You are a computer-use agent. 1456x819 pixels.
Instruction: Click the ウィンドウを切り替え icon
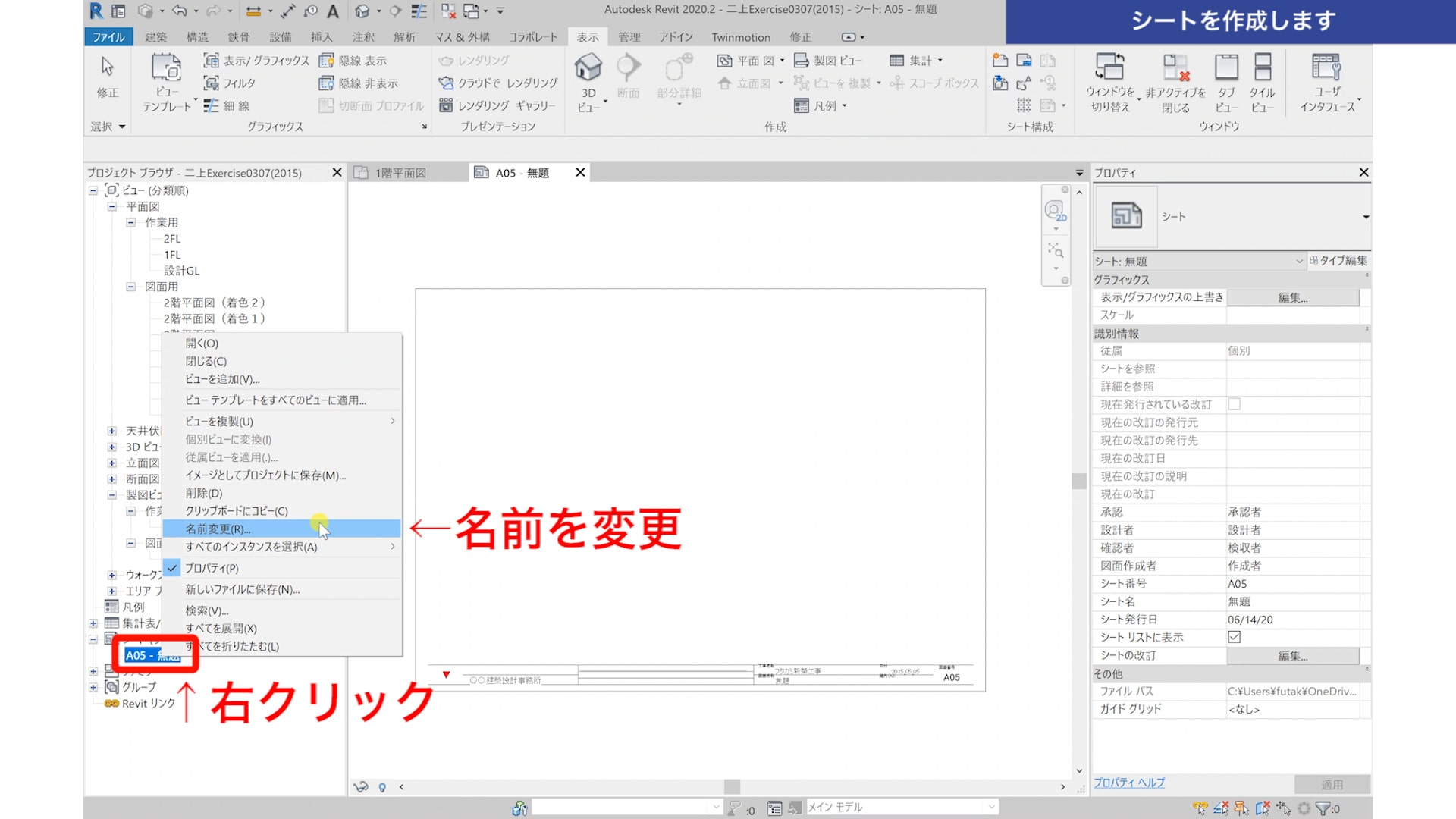point(1109,68)
